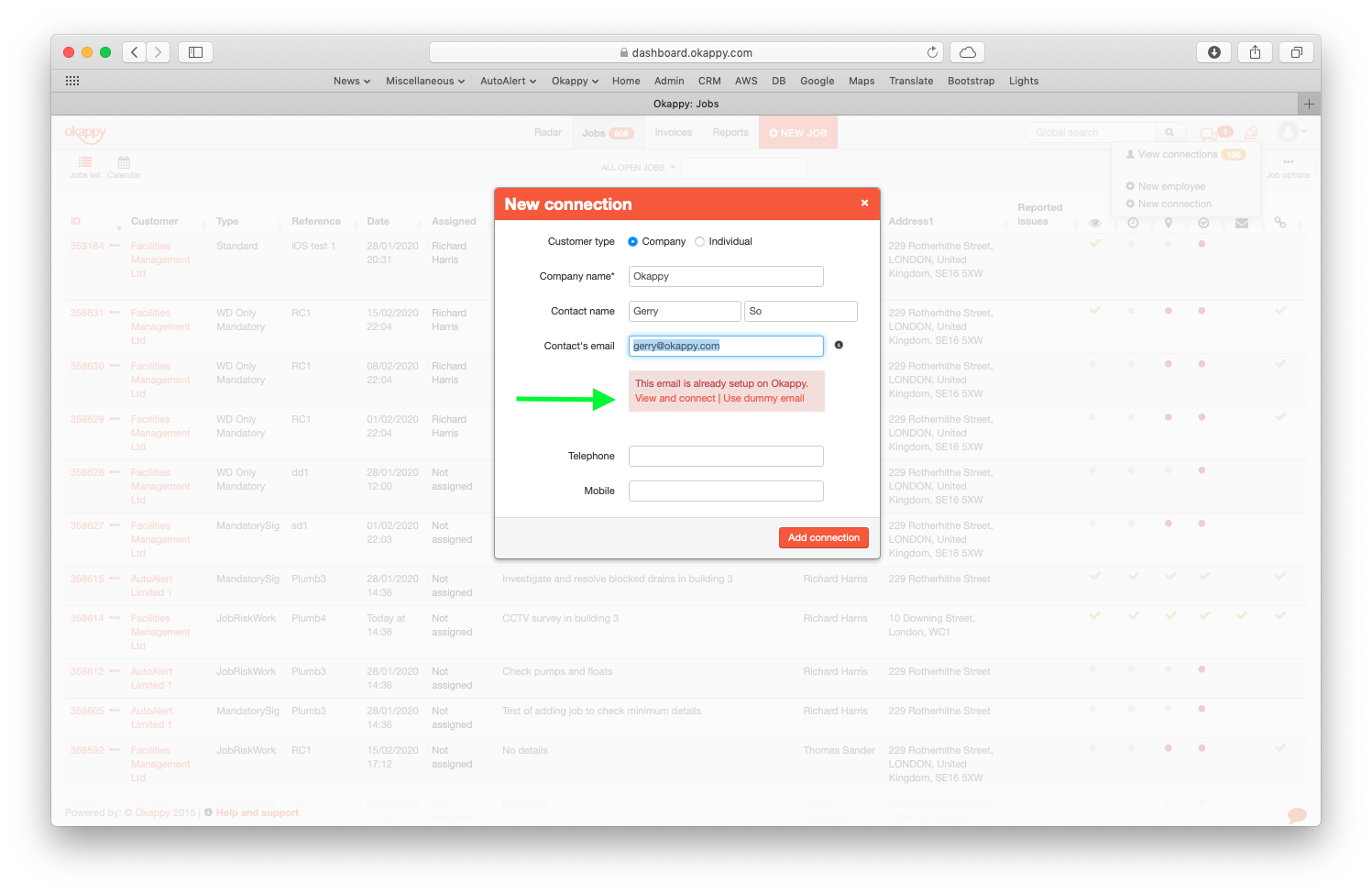Show all tabs overview icon
1372x894 pixels.
[x=1296, y=52]
